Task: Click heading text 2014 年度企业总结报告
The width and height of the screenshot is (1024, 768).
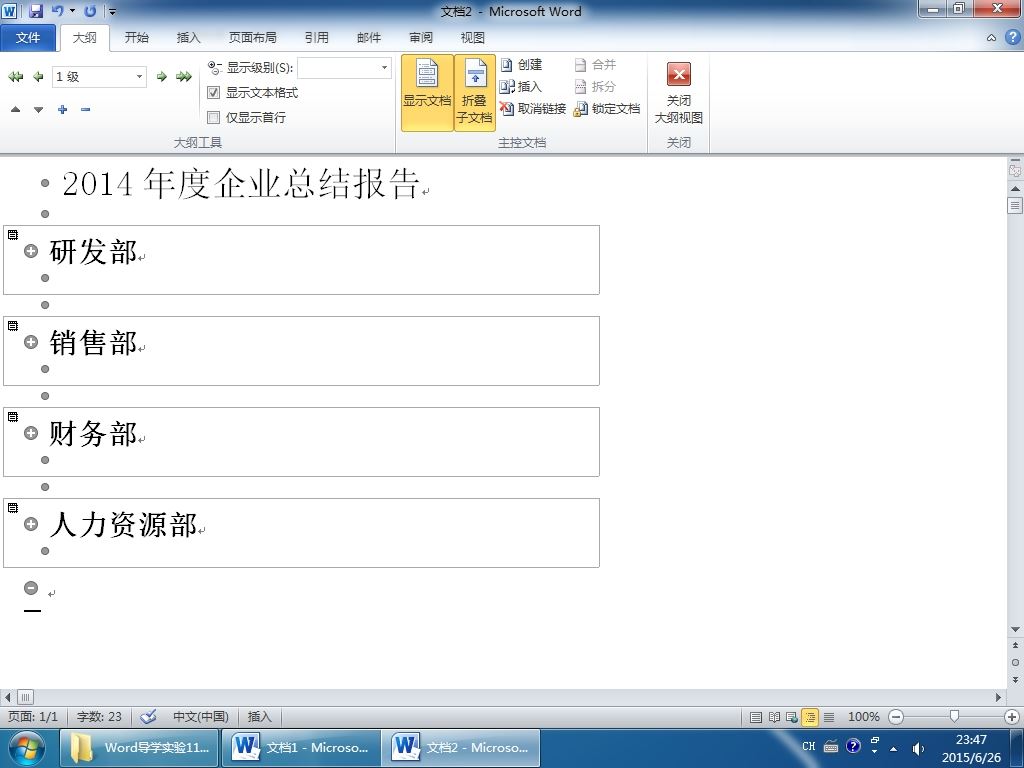Action: pos(240,184)
